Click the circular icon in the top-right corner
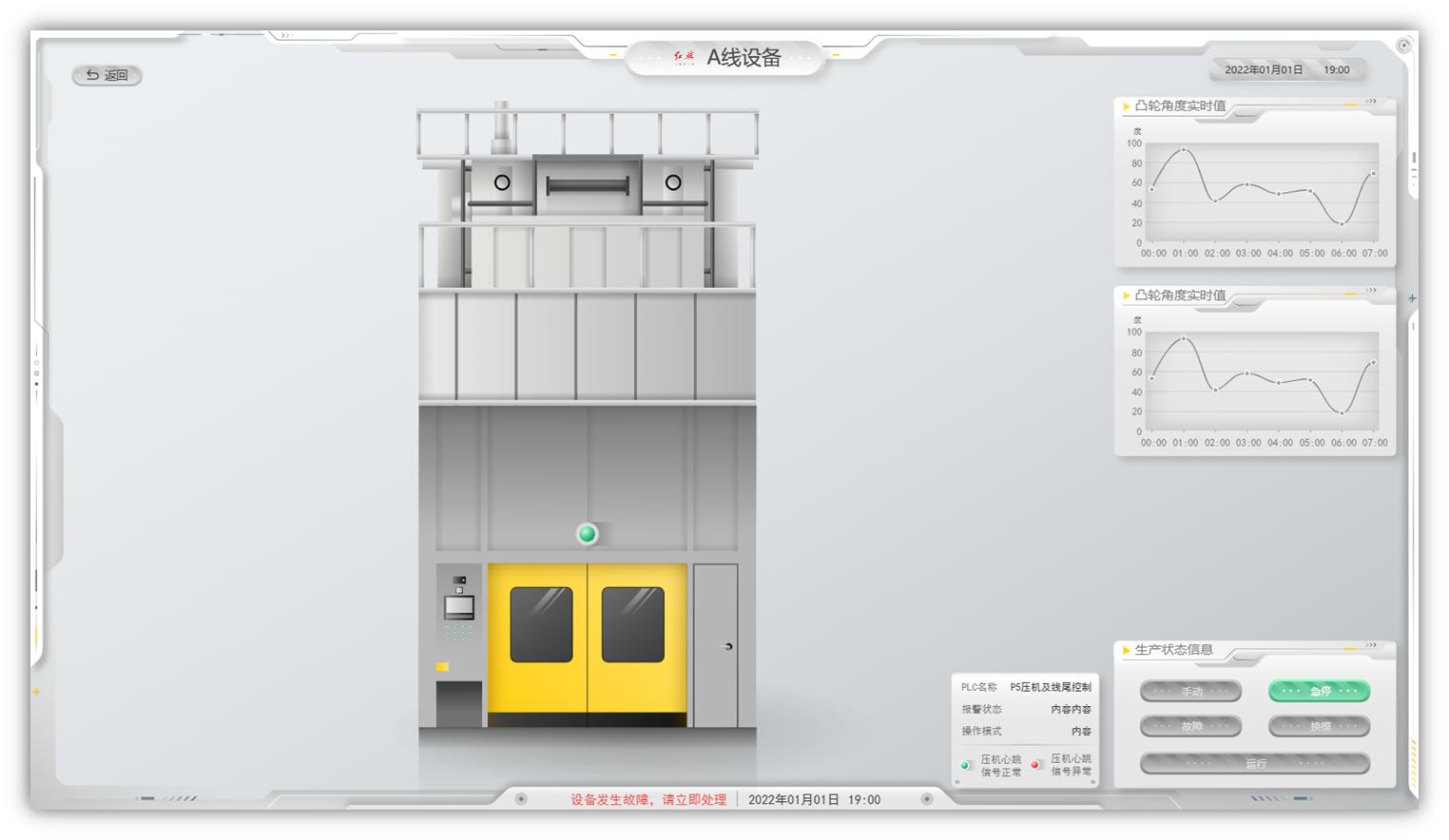Viewport: 1449px width, 840px height. (x=1403, y=46)
